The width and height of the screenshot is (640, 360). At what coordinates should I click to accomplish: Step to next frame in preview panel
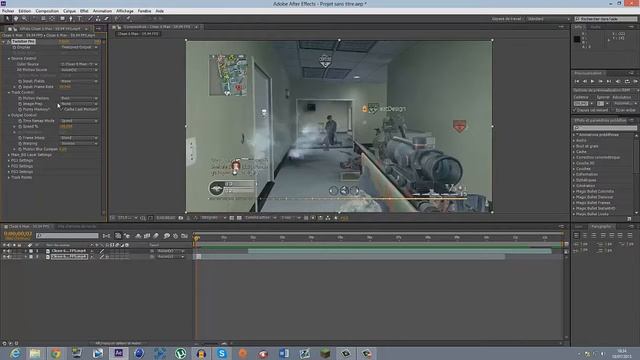601,82
